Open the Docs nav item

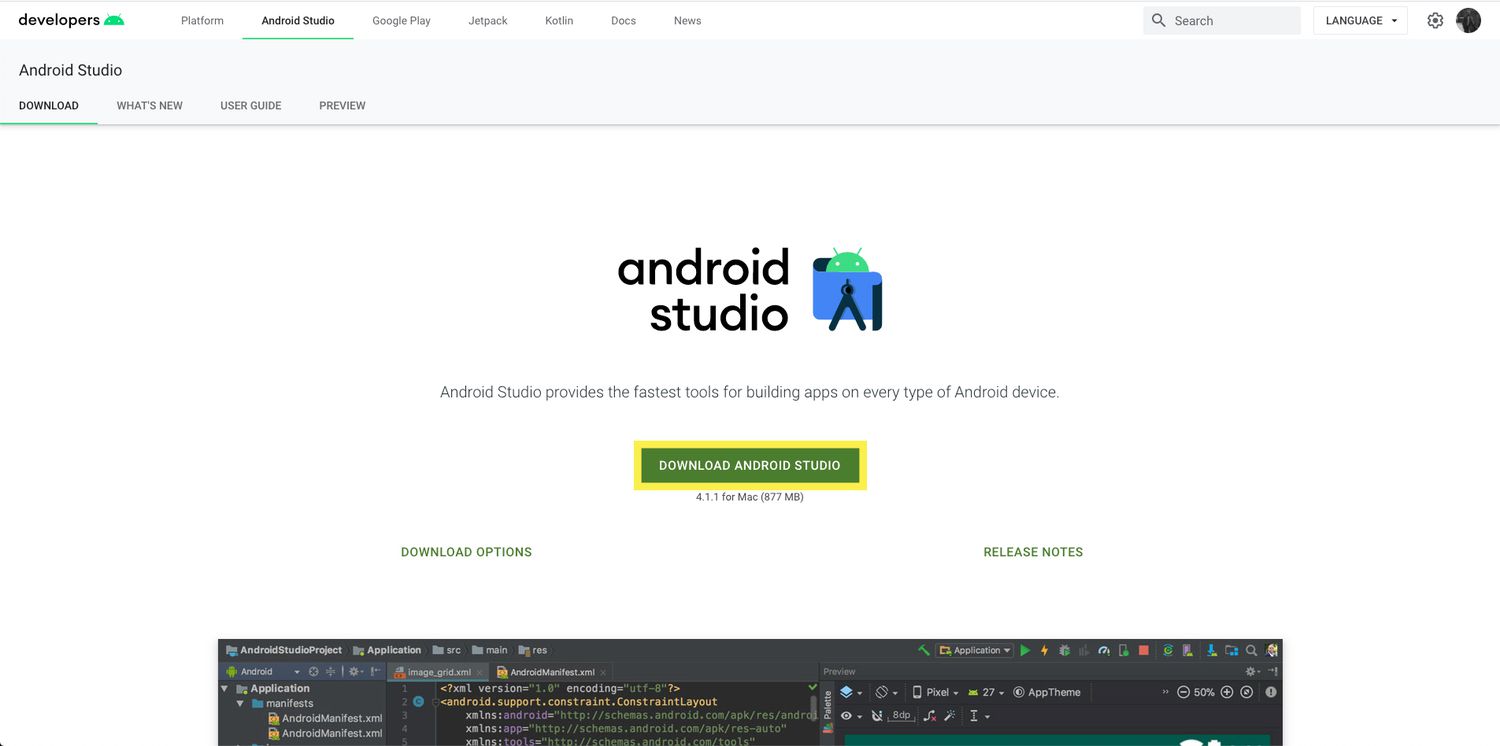[623, 20]
